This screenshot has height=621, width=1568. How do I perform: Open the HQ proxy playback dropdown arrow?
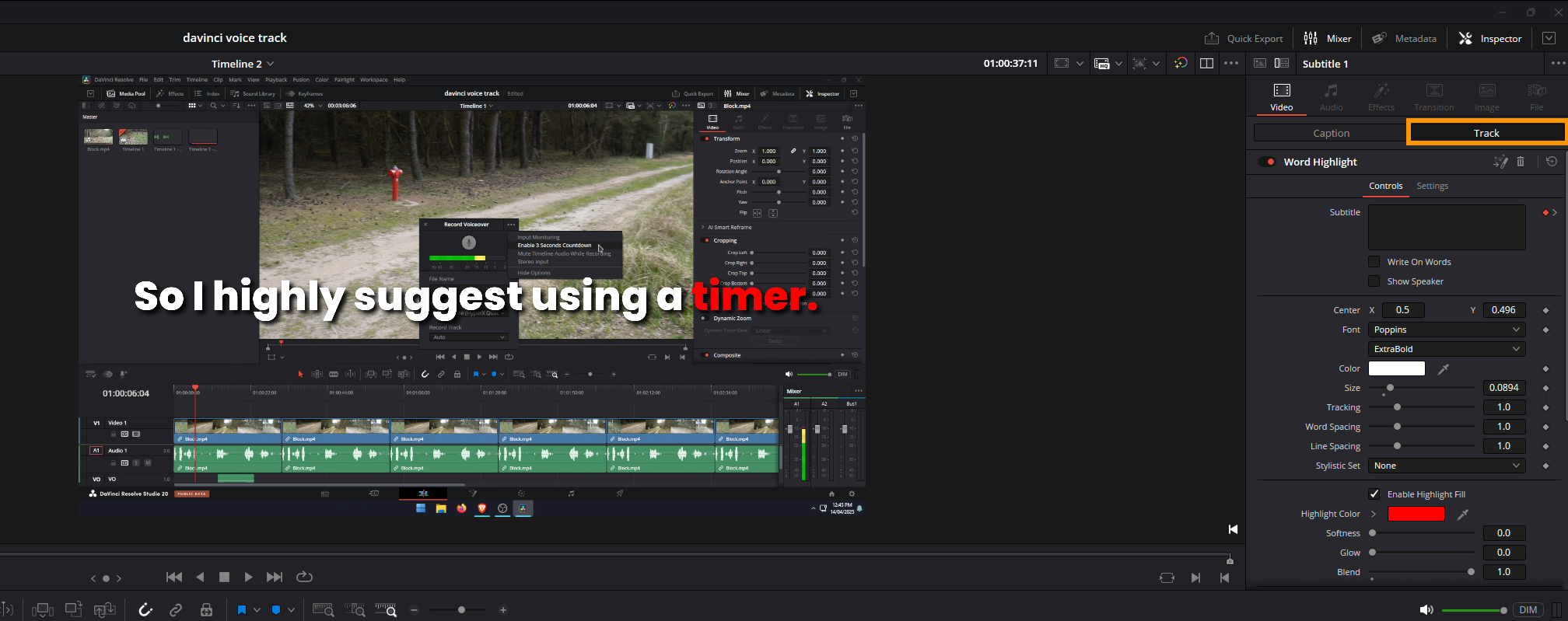(1118, 64)
